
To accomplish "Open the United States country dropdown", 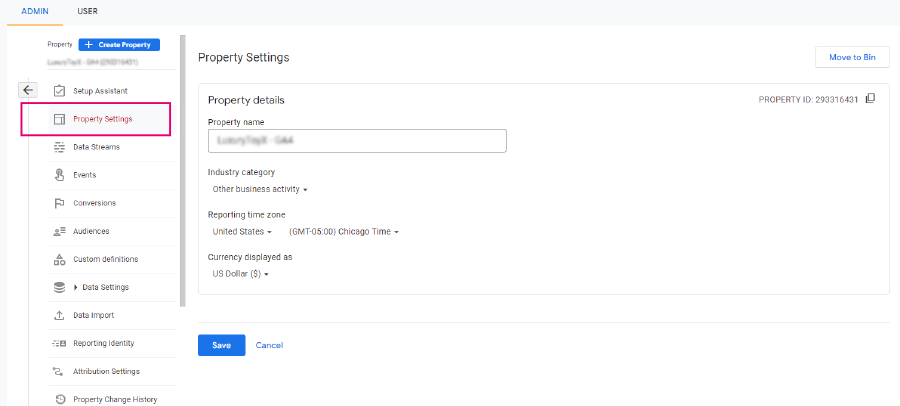I will pyautogui.click(x=242, y=232).
